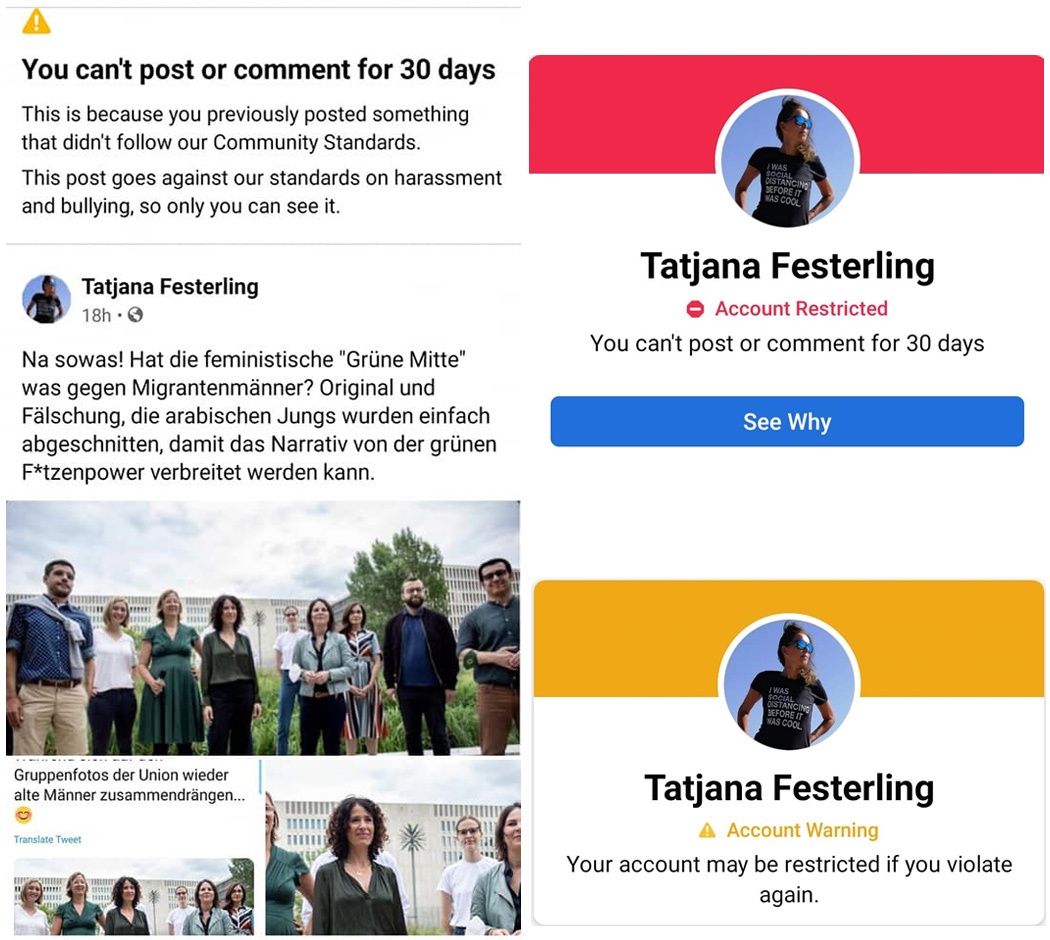Open the cropped women photo at bottom right
Screen dimensions: 1050x940
click(393, 847)
